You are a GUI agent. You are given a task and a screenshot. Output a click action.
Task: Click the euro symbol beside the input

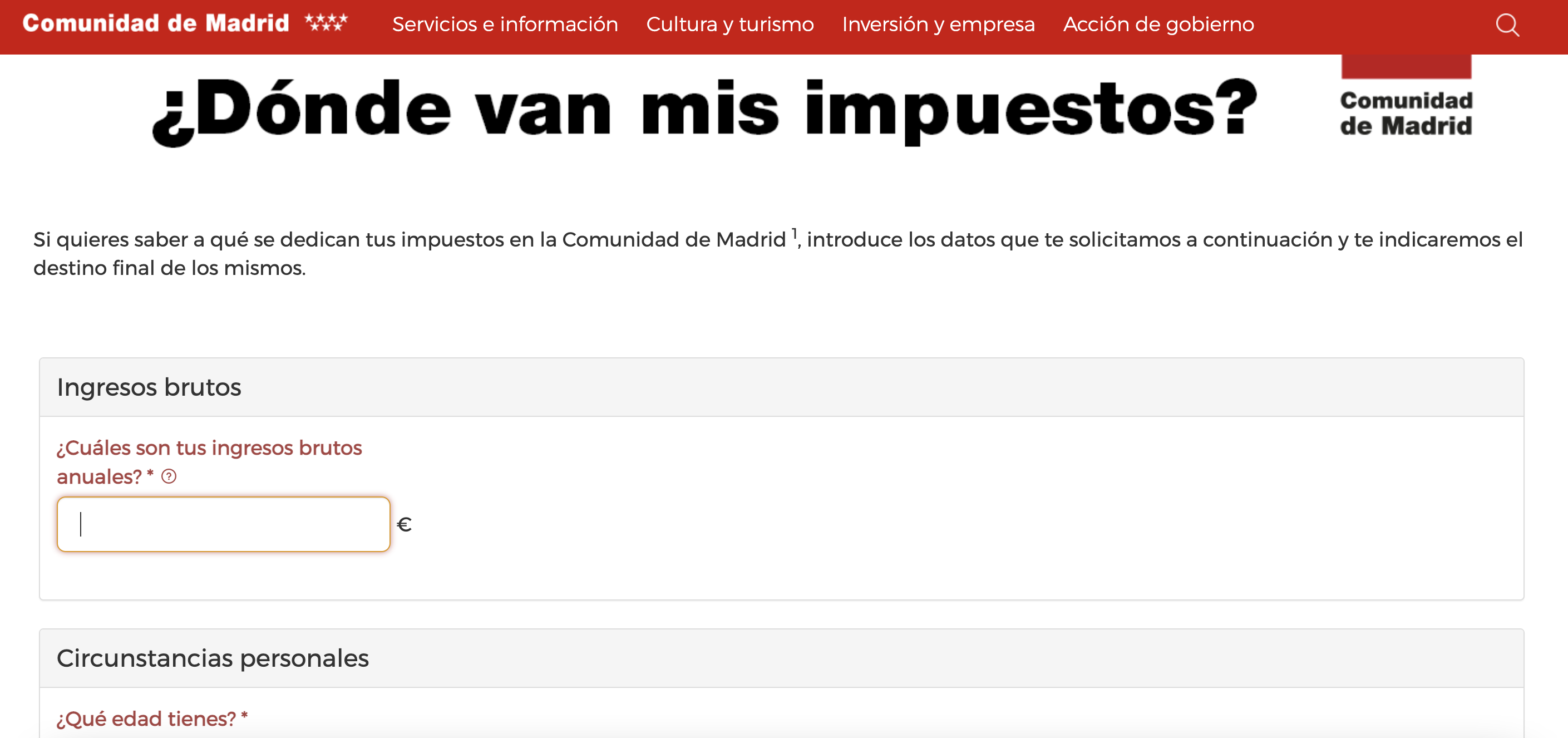[403, 525]
